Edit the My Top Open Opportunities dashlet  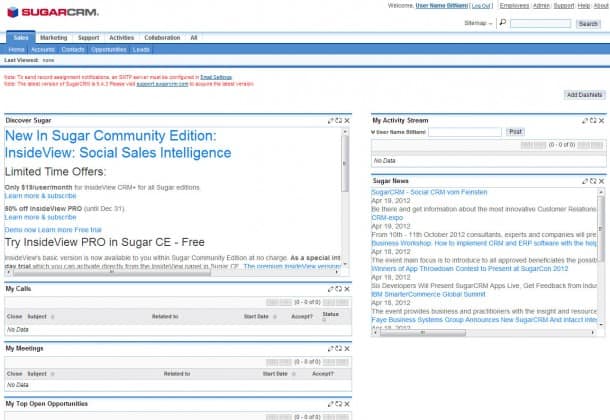331,404
